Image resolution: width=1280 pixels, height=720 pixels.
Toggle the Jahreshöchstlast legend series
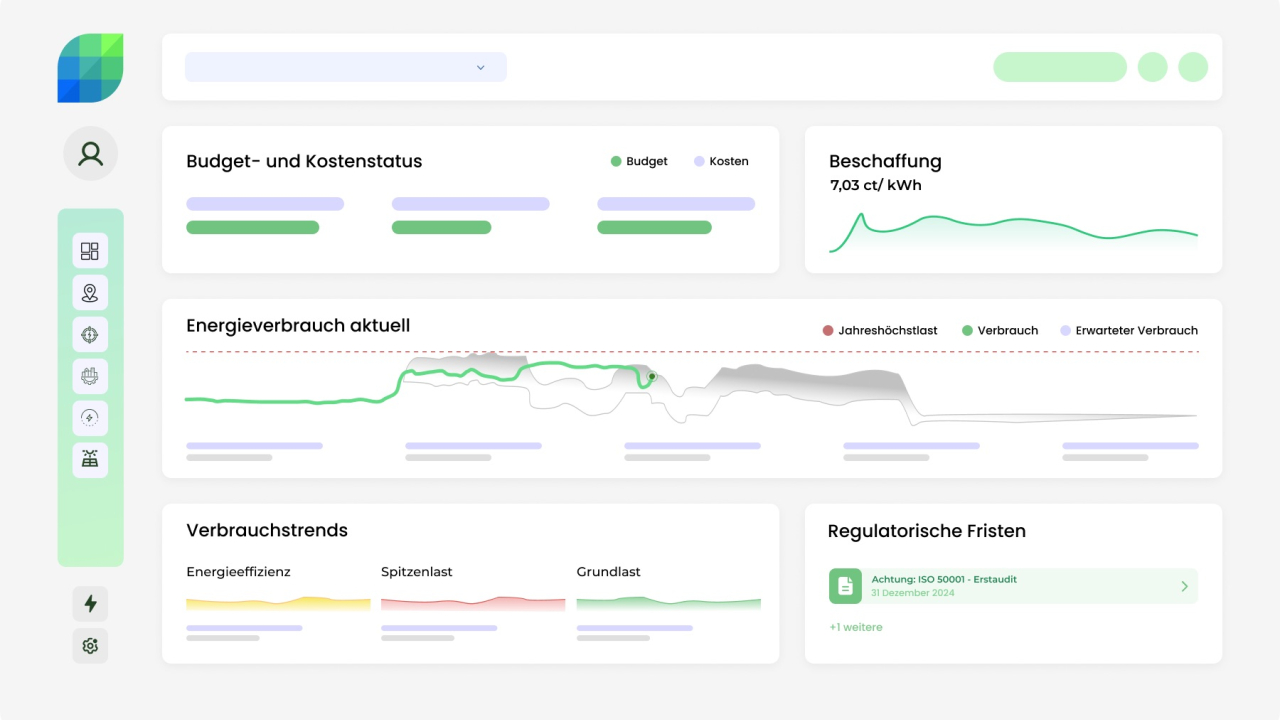pyautogui.click(x=880, y=330)
